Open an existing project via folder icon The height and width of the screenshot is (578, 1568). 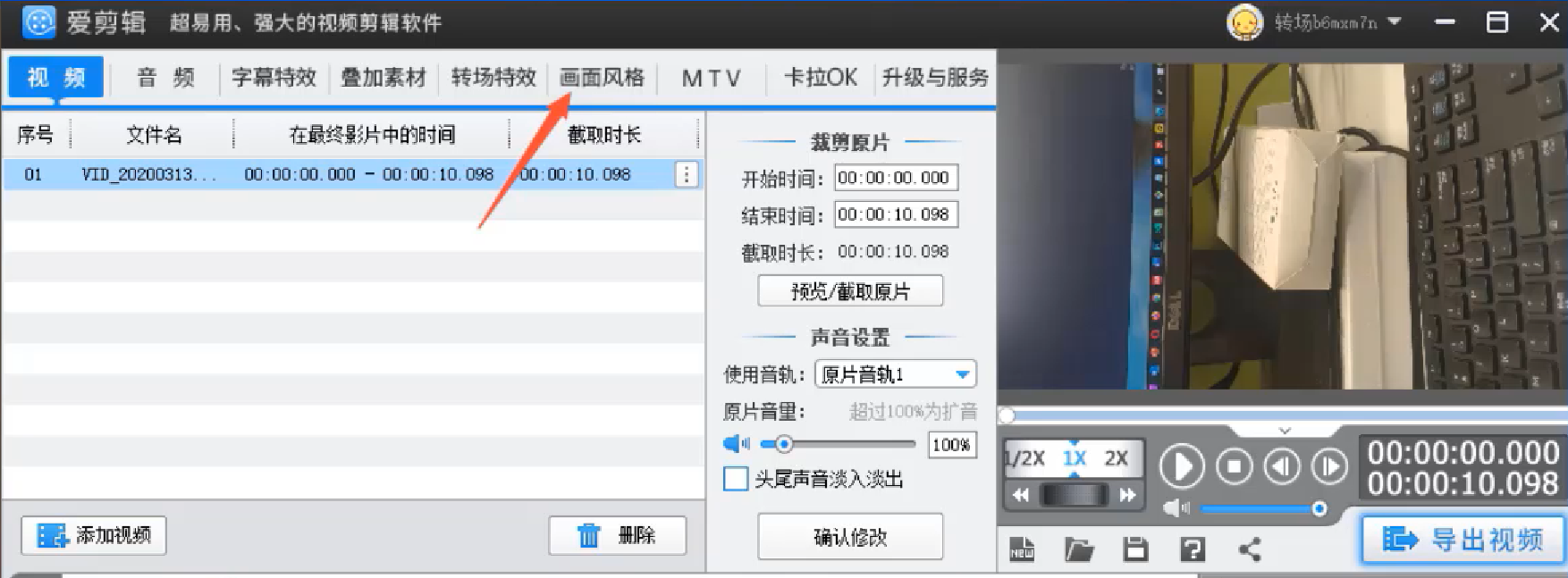(1079, 549)
